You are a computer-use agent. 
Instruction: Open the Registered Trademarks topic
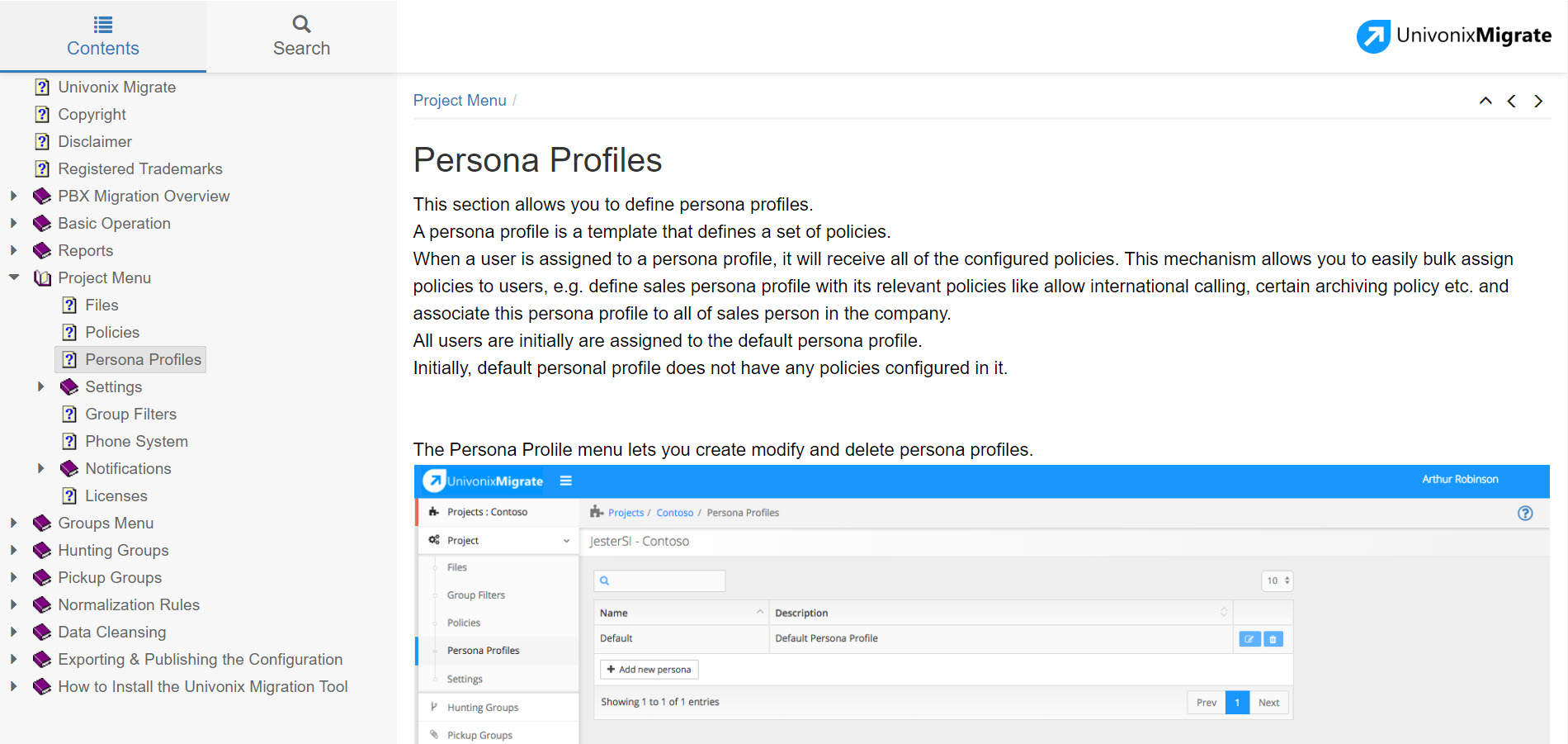pos(140,168)
